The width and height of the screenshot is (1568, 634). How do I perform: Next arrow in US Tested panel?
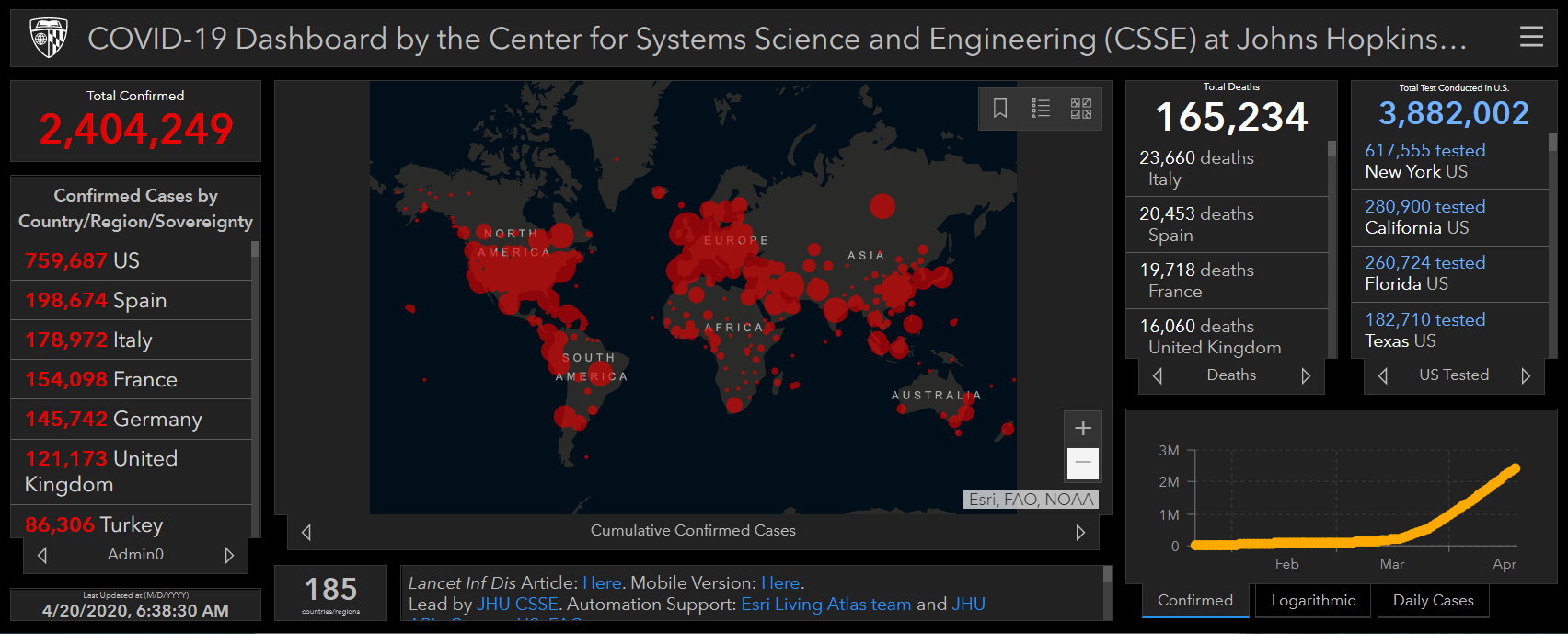[1526, 375]
